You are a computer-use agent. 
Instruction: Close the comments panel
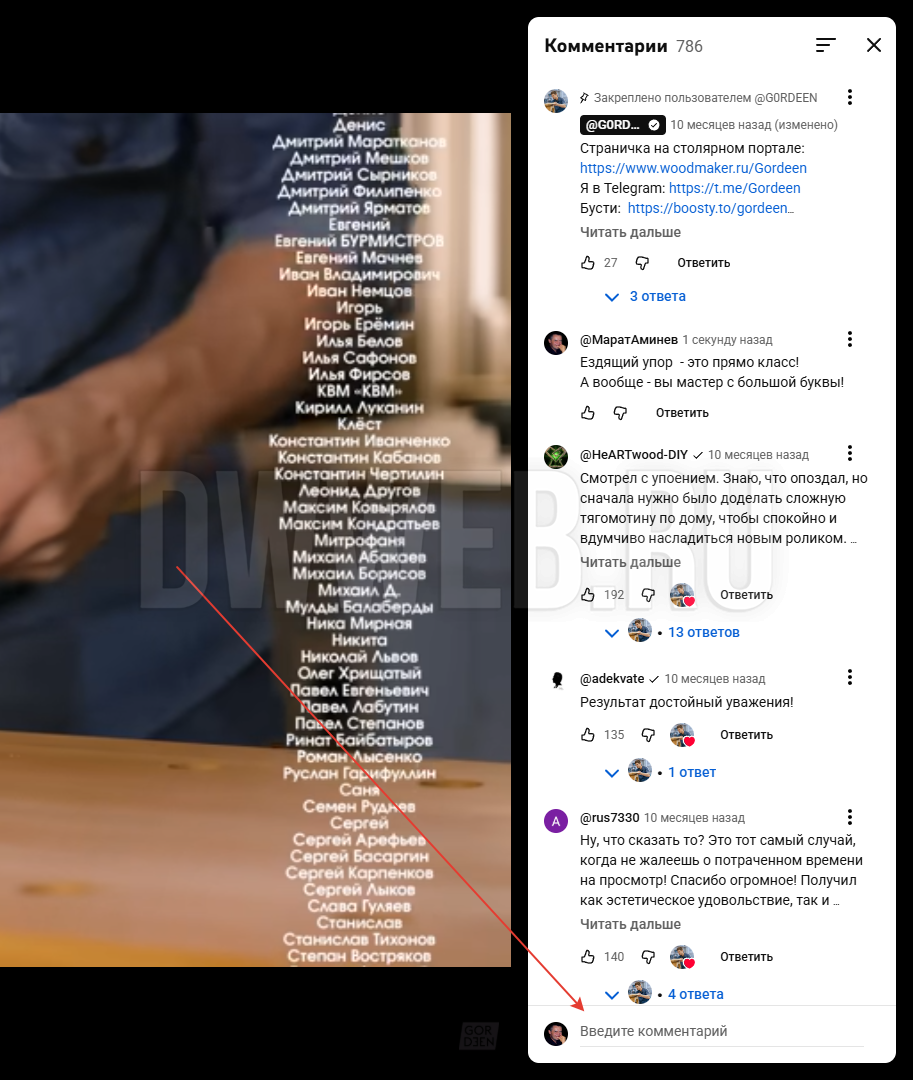[x=874, y=45]
